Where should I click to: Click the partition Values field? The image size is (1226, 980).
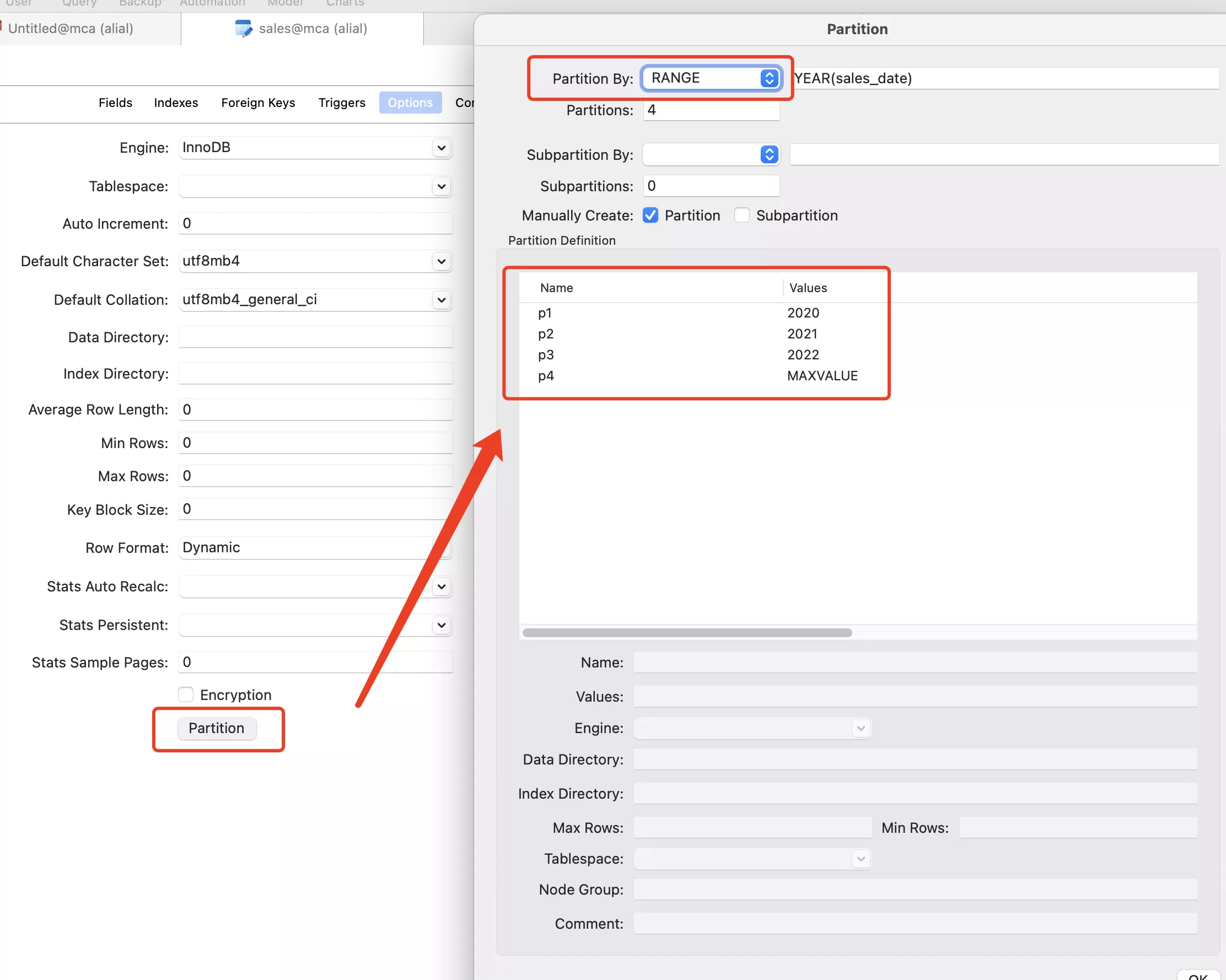pyautogui.click(x=916, y=696)
